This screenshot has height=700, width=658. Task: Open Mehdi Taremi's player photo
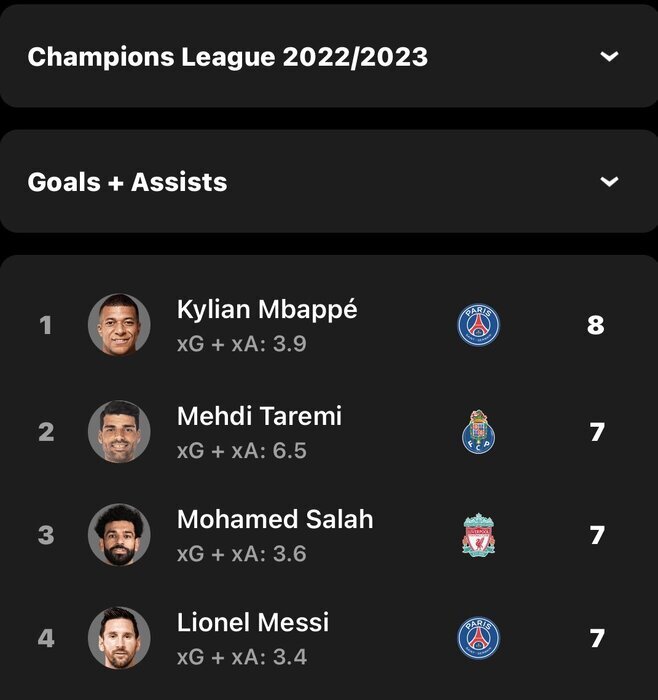pos(119,432)
